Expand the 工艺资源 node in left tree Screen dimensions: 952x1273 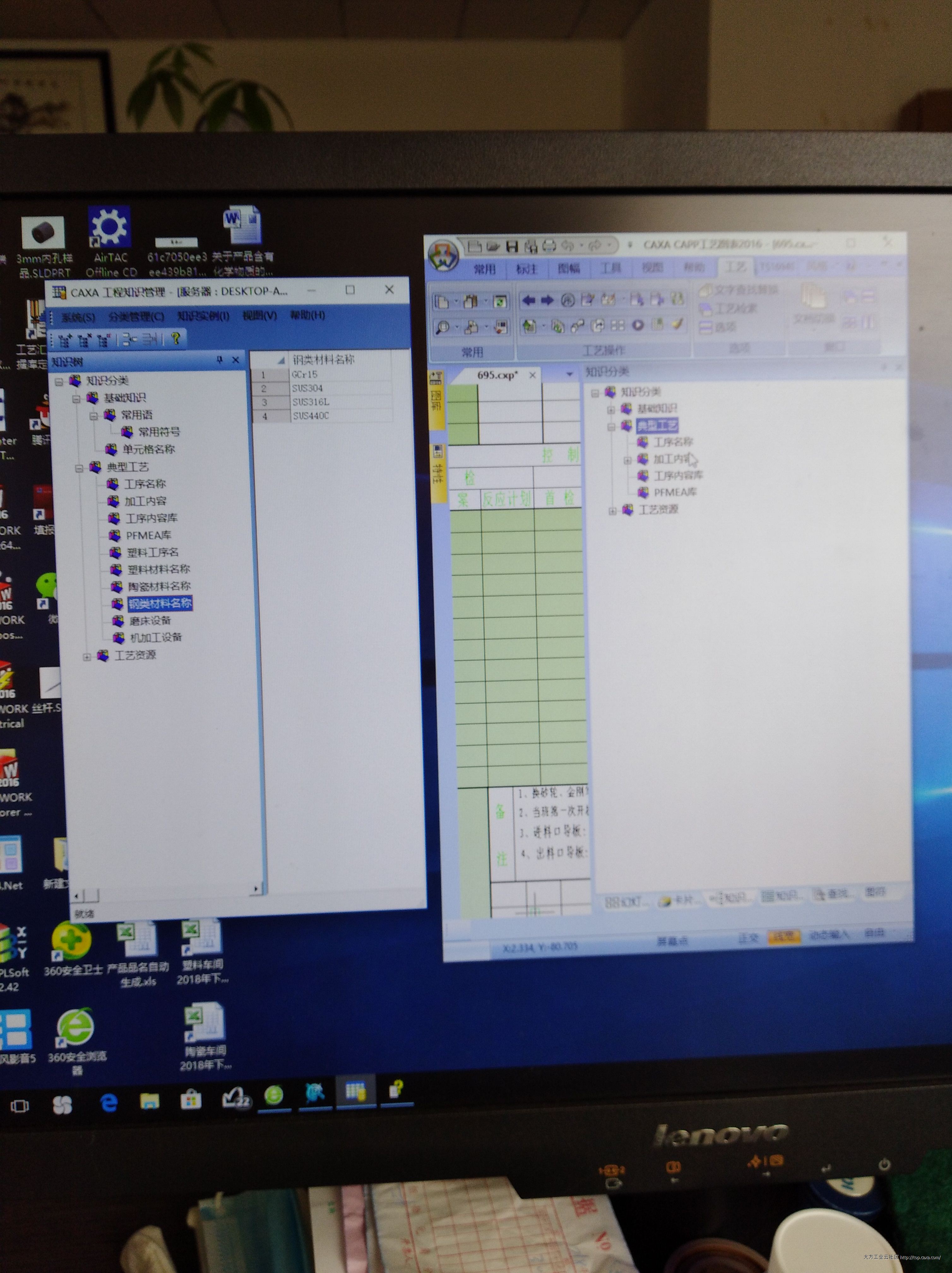pos(87,657)
